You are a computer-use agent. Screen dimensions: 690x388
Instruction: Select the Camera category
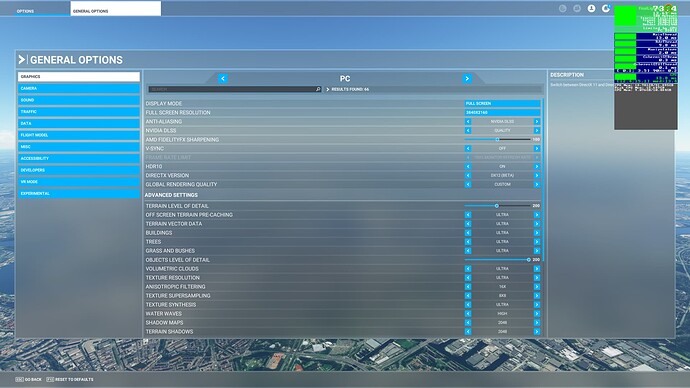click(79, 88)
